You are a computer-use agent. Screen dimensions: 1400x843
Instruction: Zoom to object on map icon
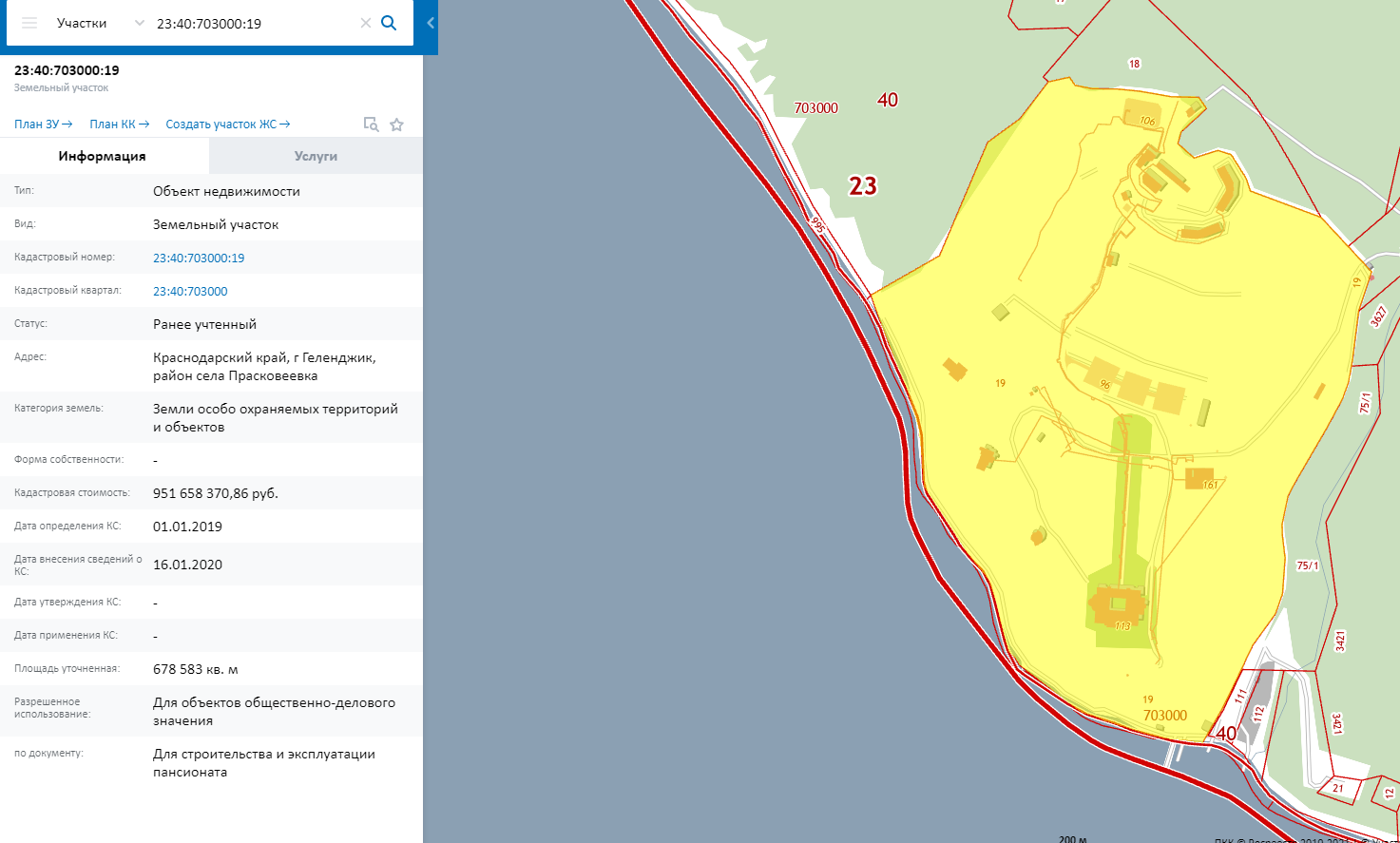pos(371,125)
